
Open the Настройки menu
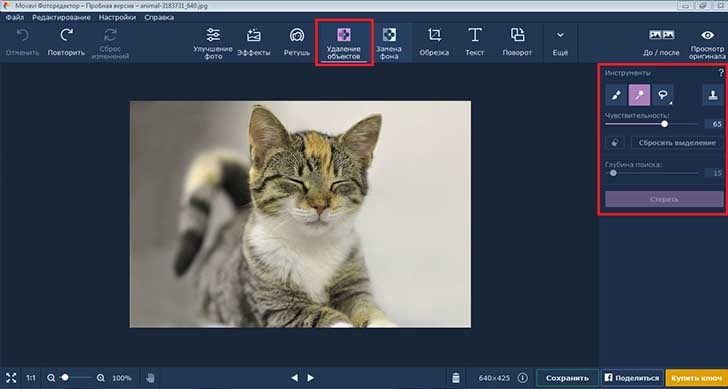point(117,17)
